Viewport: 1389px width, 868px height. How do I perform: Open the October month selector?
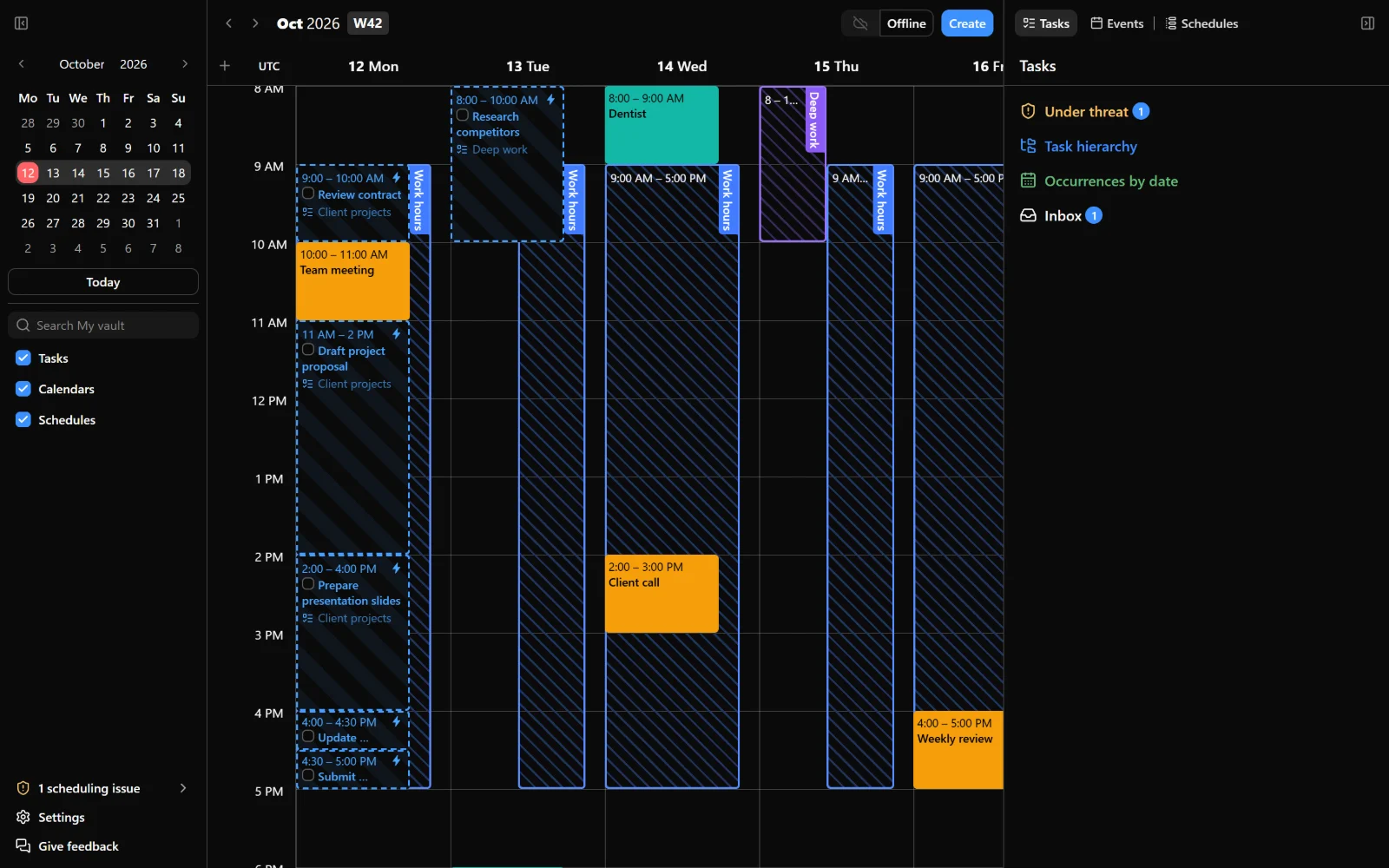pos(82,64)
